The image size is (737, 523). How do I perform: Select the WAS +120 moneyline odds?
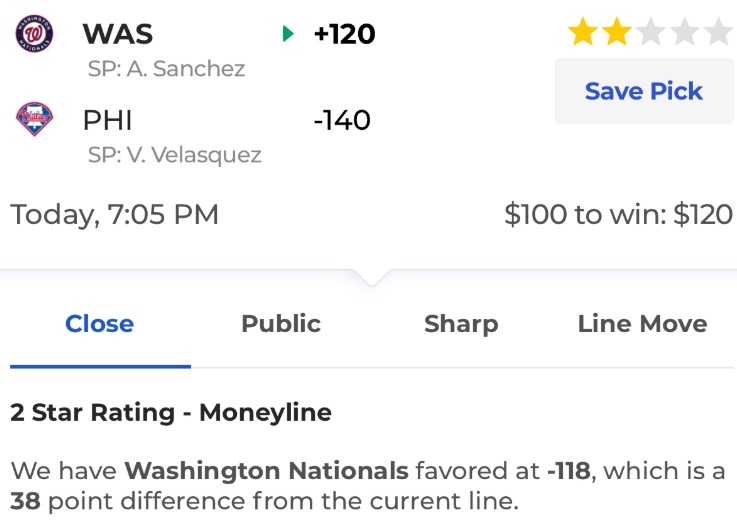click(x=345, y=34)
